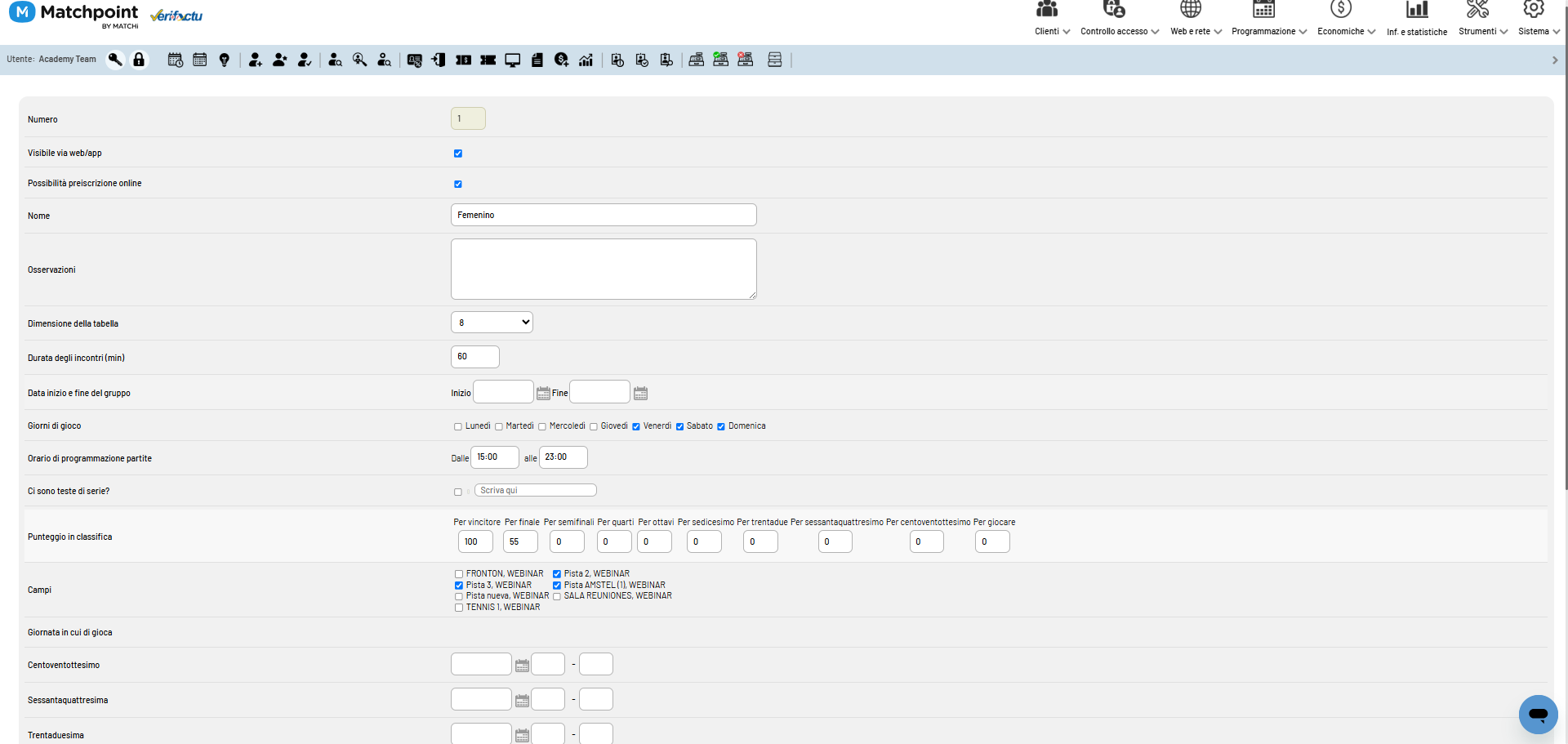
Task: Click the Numero field showing 1
Action: [468, 118]
